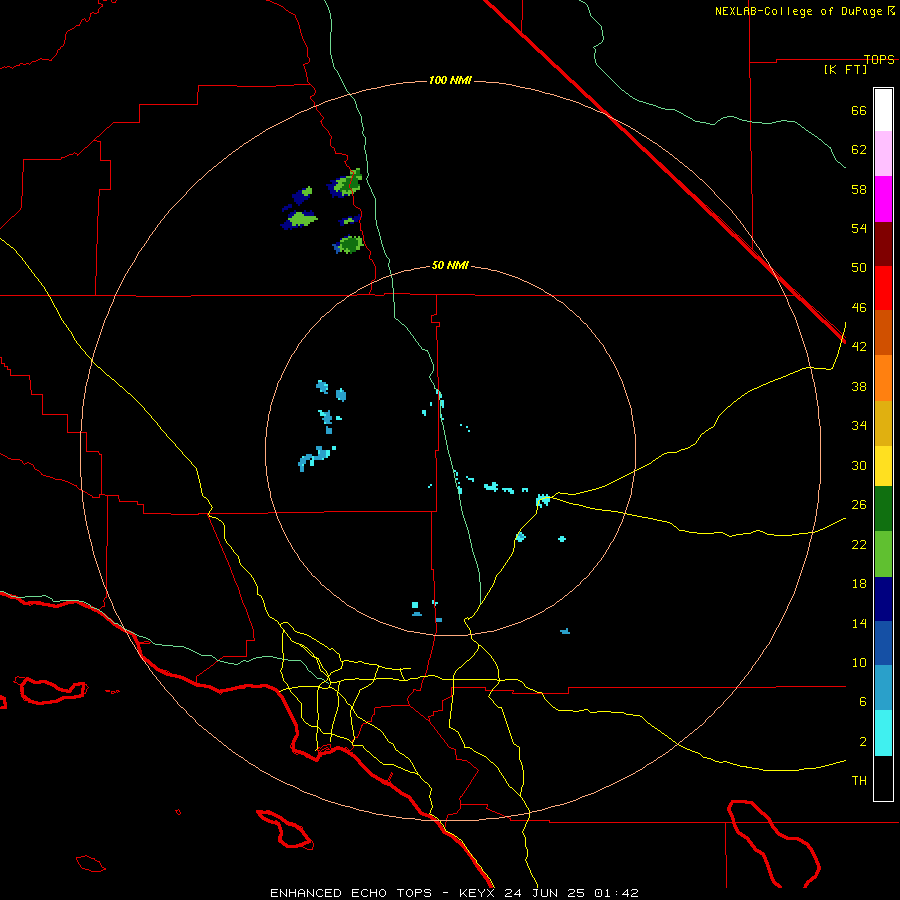Click the '38' legend value
Image resolution: width=900 pixels, height=900 pixels.
coord(859,386)
